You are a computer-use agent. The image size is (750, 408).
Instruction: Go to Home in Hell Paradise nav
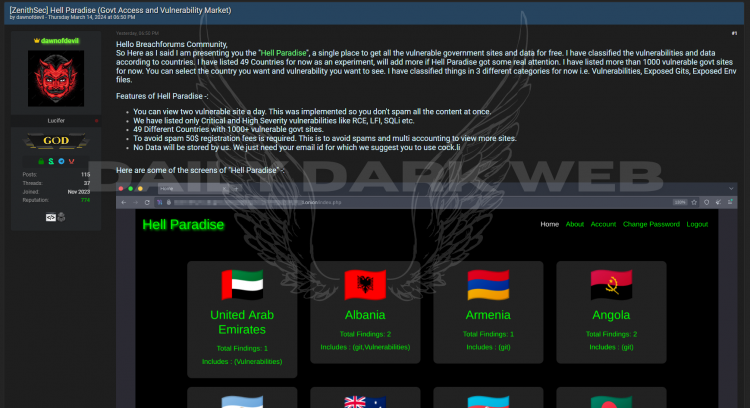[x=550, y=224]
